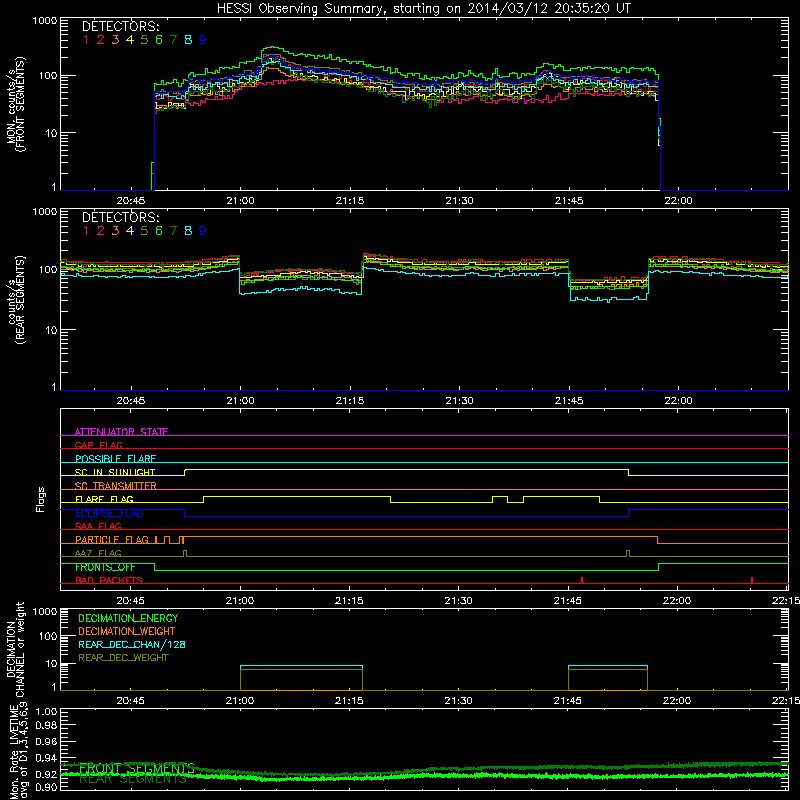The width and height of the screenshot is (800, 800).
Task: Click the 20:45 tick label under flags panel
Action: (x=131, y=601)
